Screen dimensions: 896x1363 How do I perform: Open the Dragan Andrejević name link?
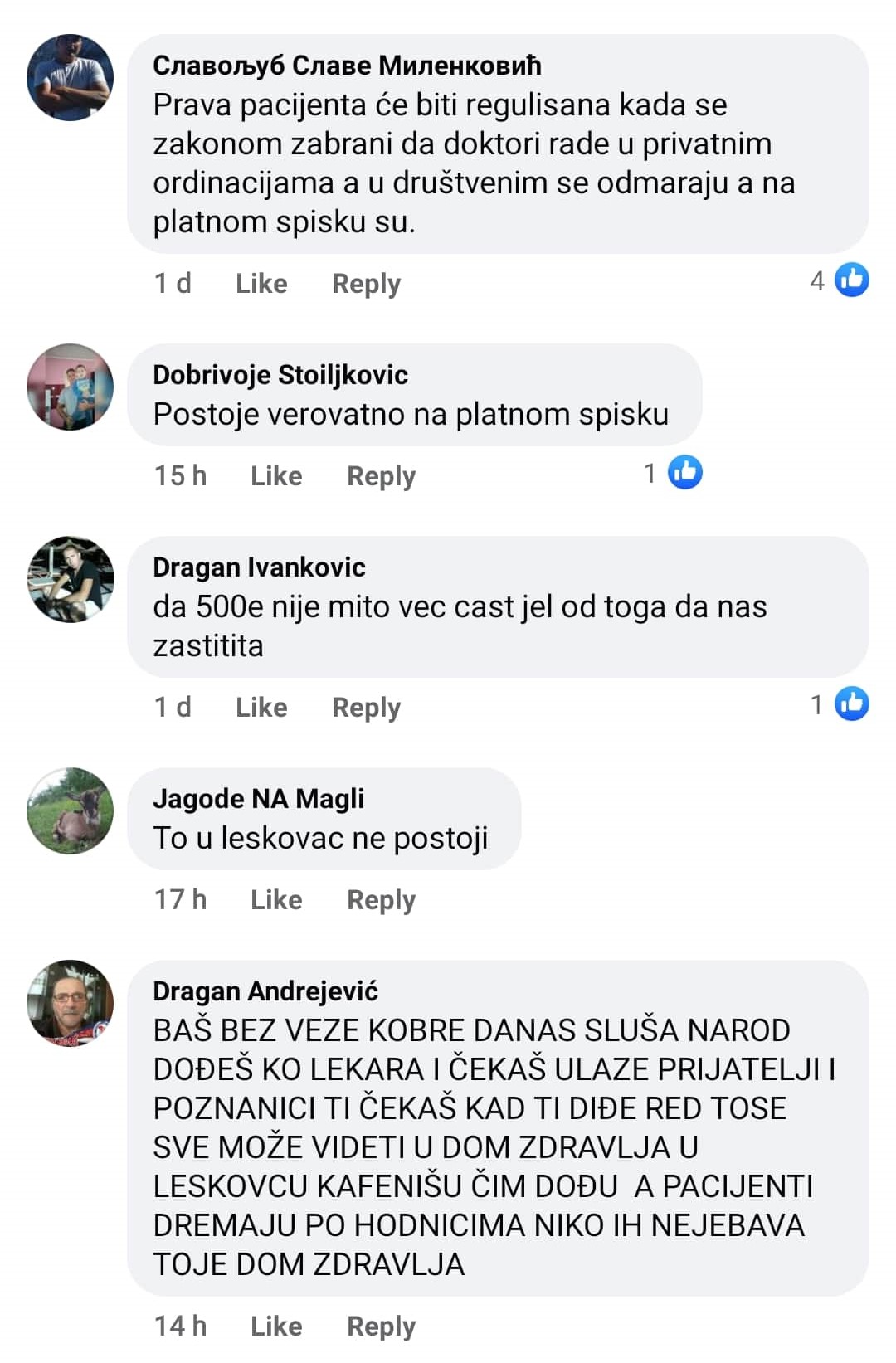pos(265,991)
